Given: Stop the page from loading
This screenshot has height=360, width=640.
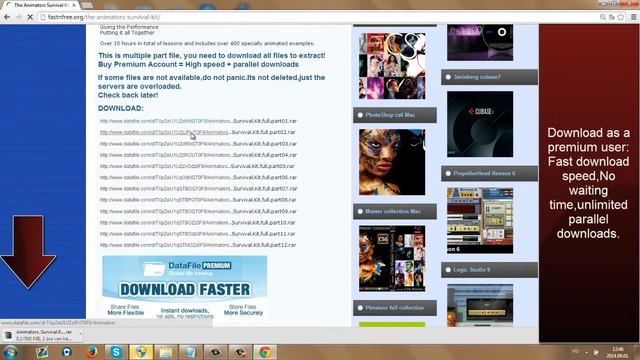Looking at the screenshot, I should 30,17.
